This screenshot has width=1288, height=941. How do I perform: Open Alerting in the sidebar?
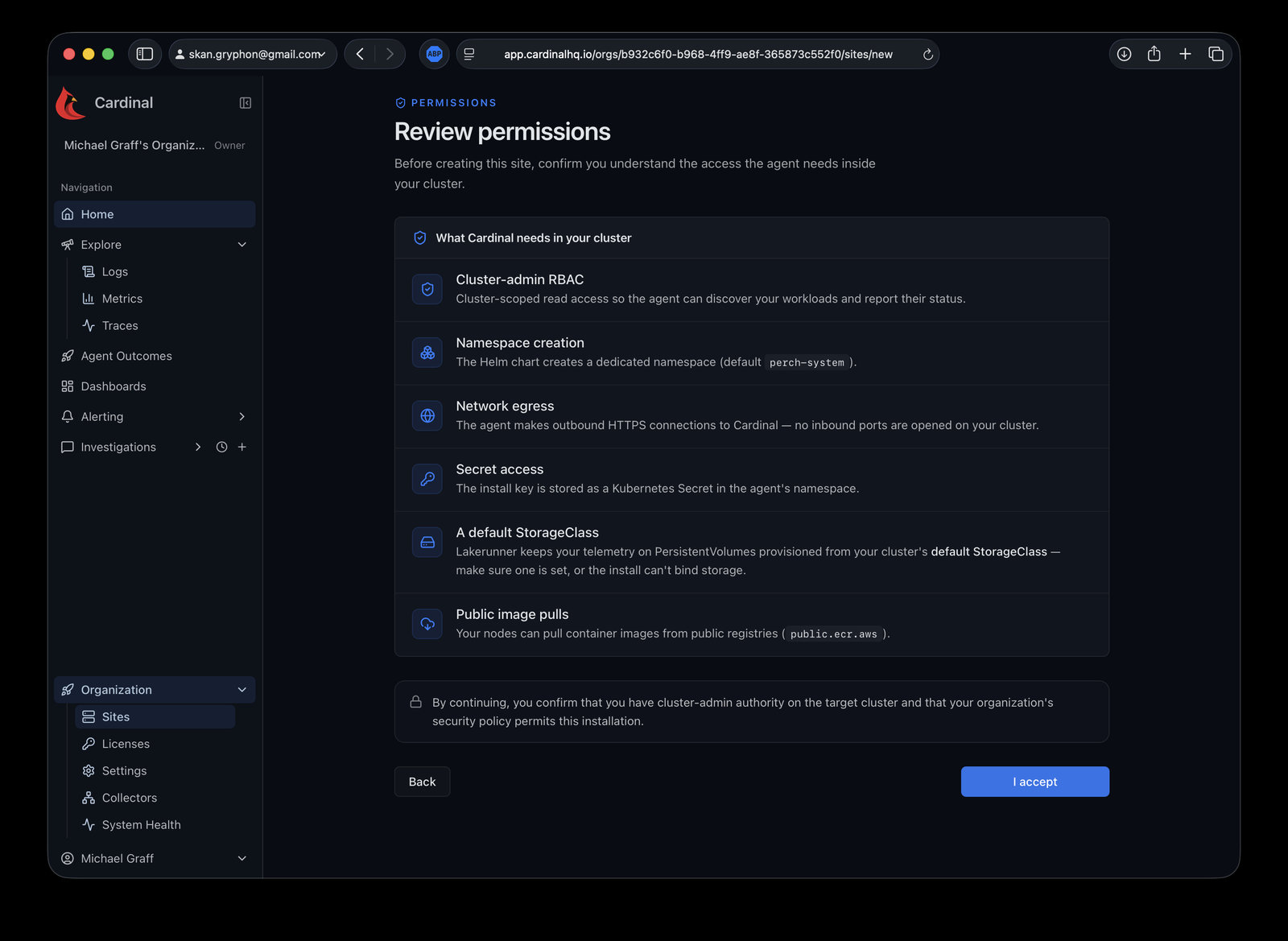(x=101, y=416)
